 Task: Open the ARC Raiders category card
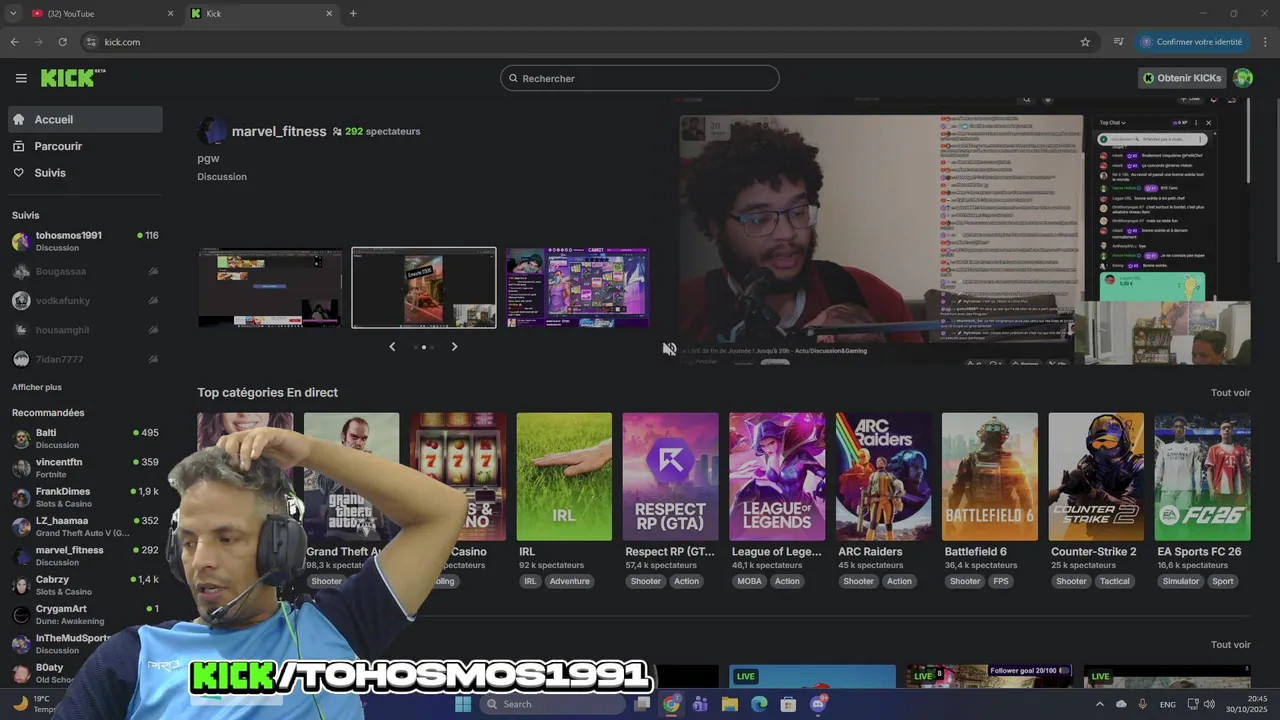[883, 477]
